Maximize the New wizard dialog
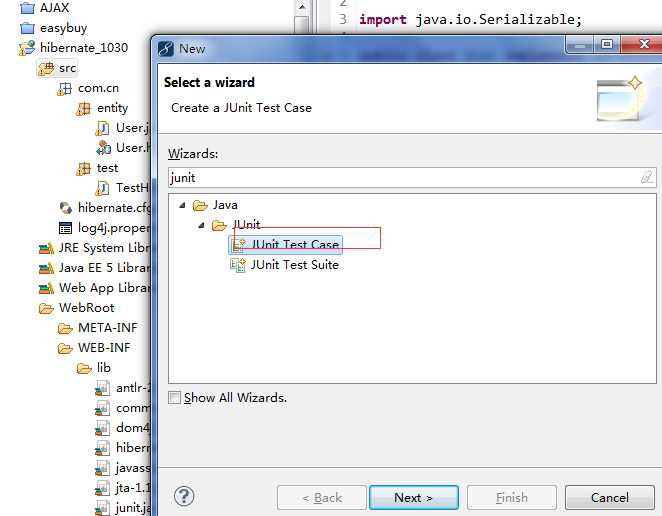 click(607, 44)
